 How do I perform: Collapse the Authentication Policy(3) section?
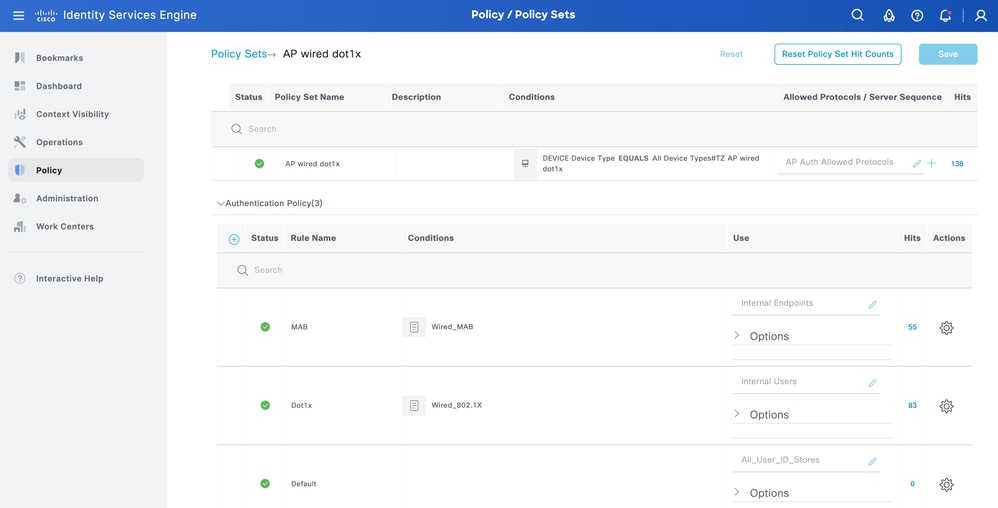coord(221,204)
